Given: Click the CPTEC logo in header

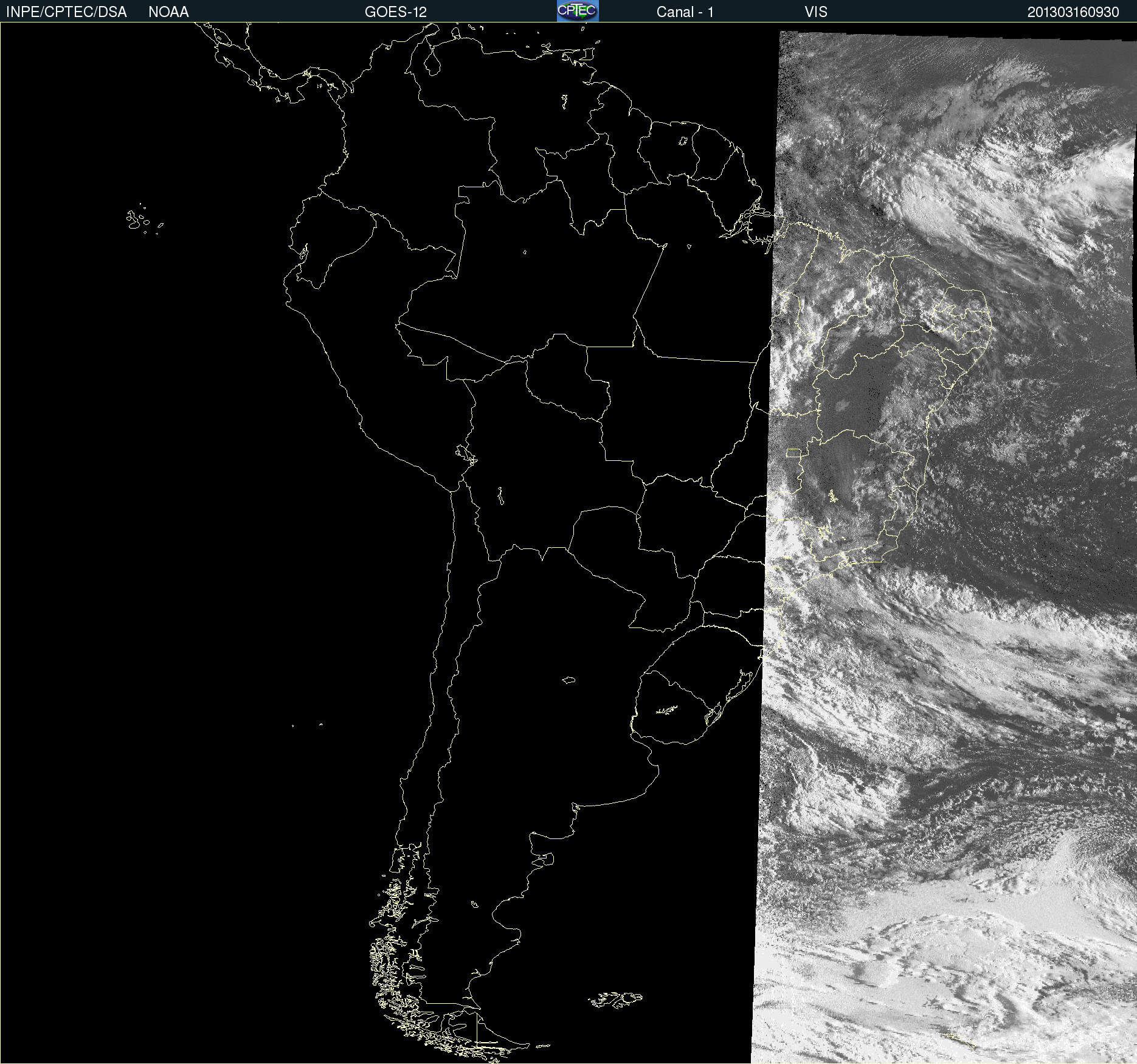Looking at the screenshot, I should pos(578,11).
